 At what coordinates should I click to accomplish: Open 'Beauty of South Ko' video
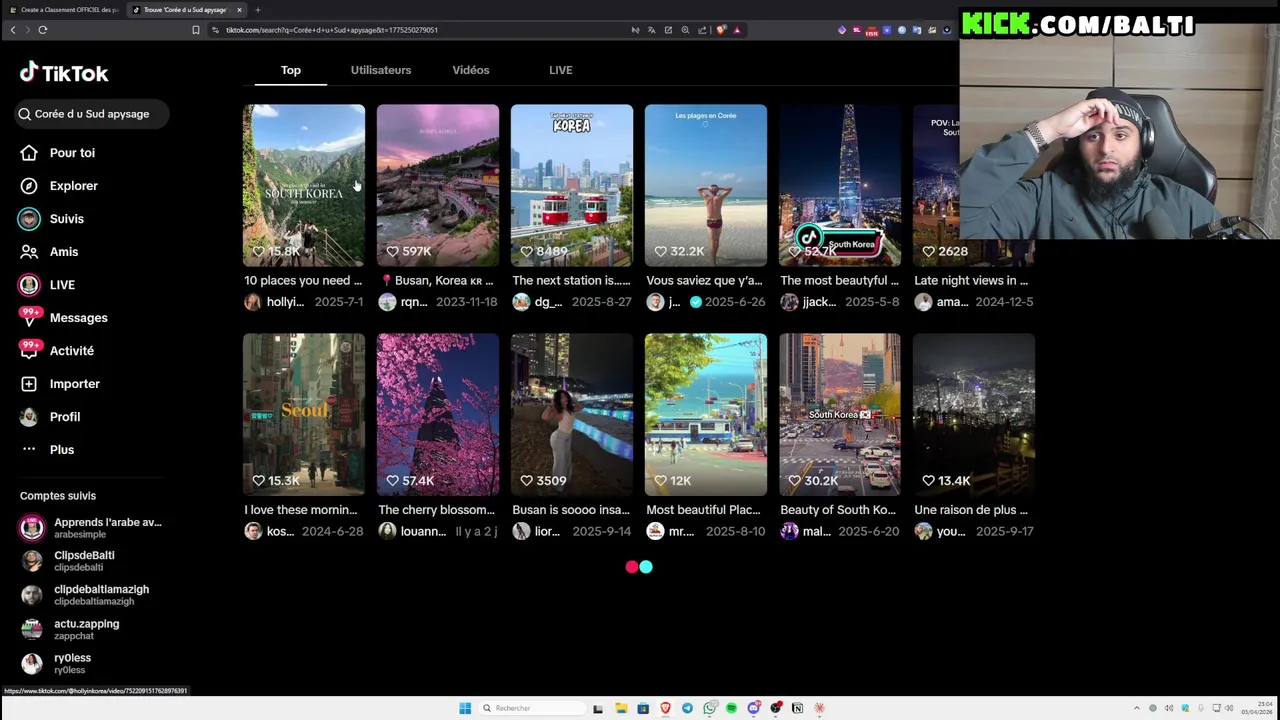[840, 414]
